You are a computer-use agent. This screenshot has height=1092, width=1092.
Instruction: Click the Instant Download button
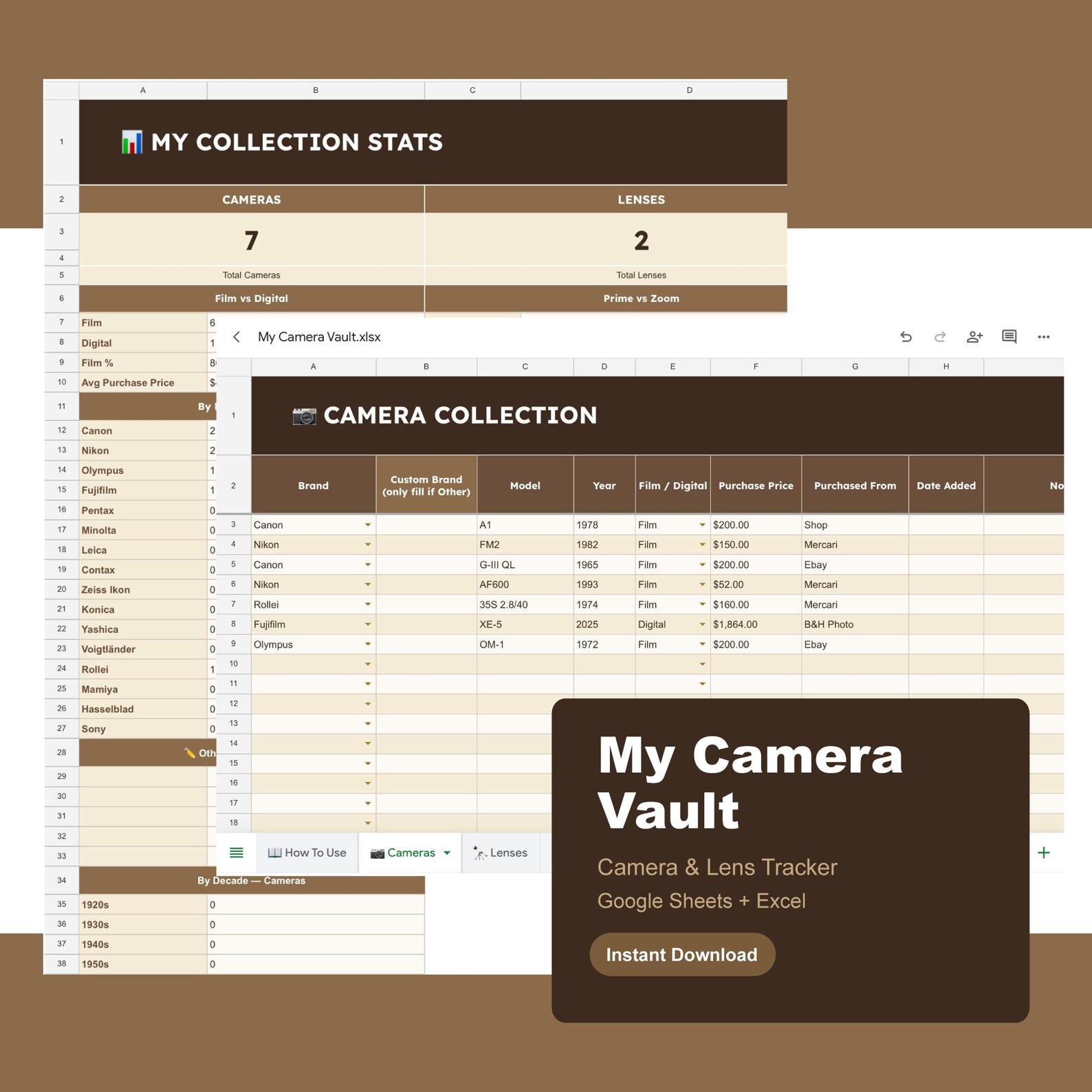[682, 954]
